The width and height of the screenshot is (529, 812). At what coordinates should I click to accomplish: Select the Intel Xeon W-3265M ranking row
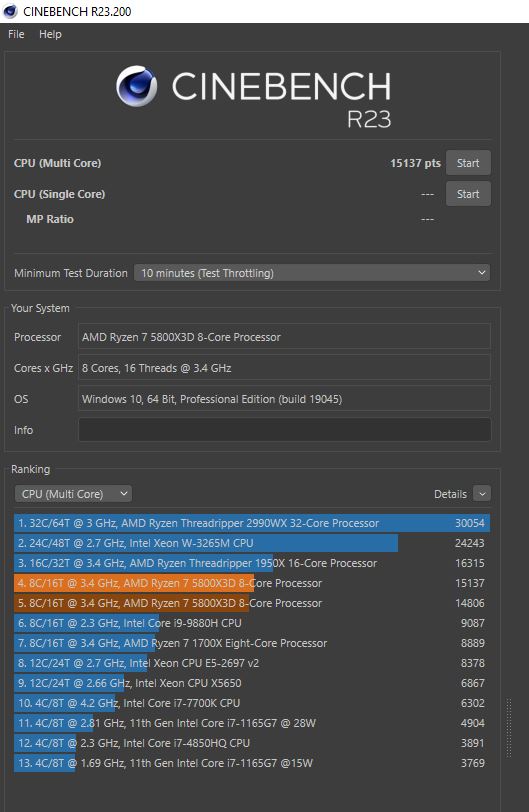(x=252, y=543)
